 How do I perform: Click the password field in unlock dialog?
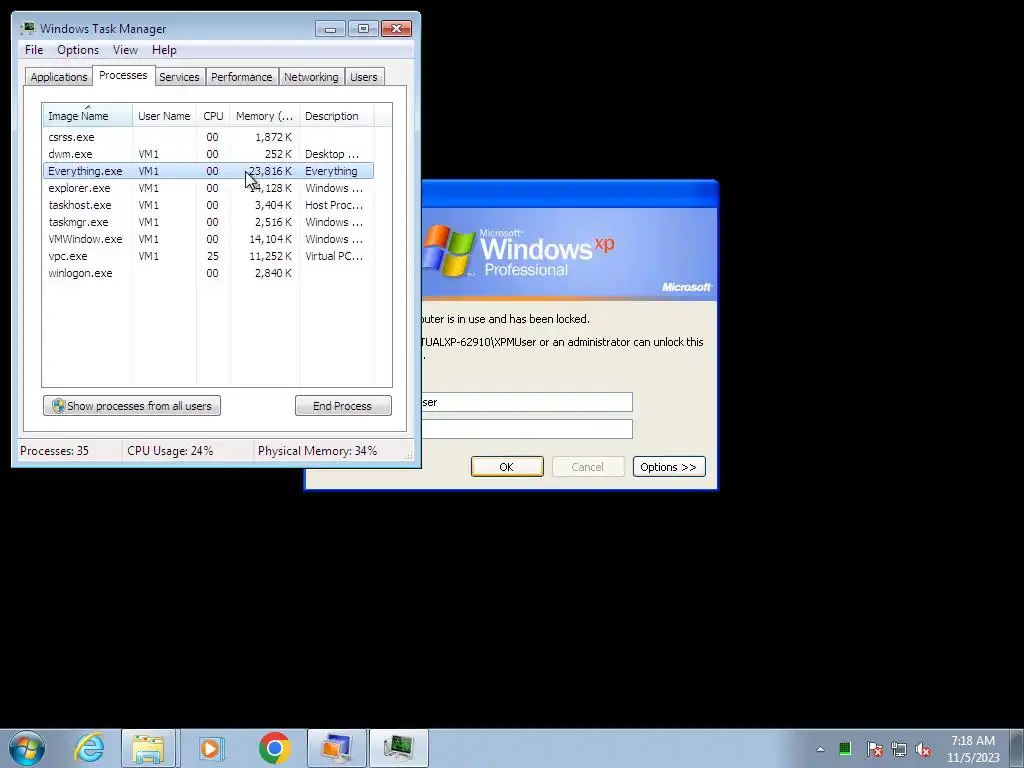[x=527, y=429]
